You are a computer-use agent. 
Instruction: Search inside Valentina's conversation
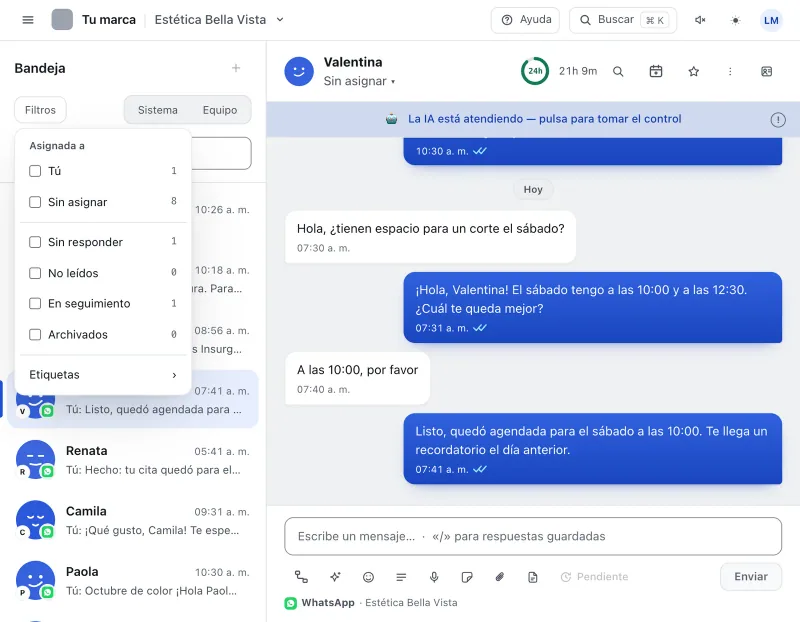(618, 71)
